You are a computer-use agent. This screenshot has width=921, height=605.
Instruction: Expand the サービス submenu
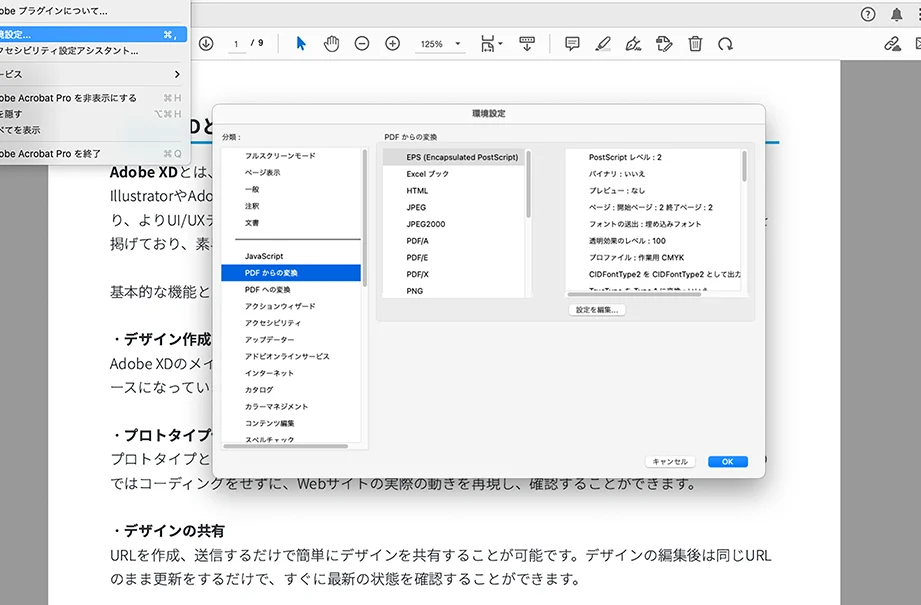[93, 74]
